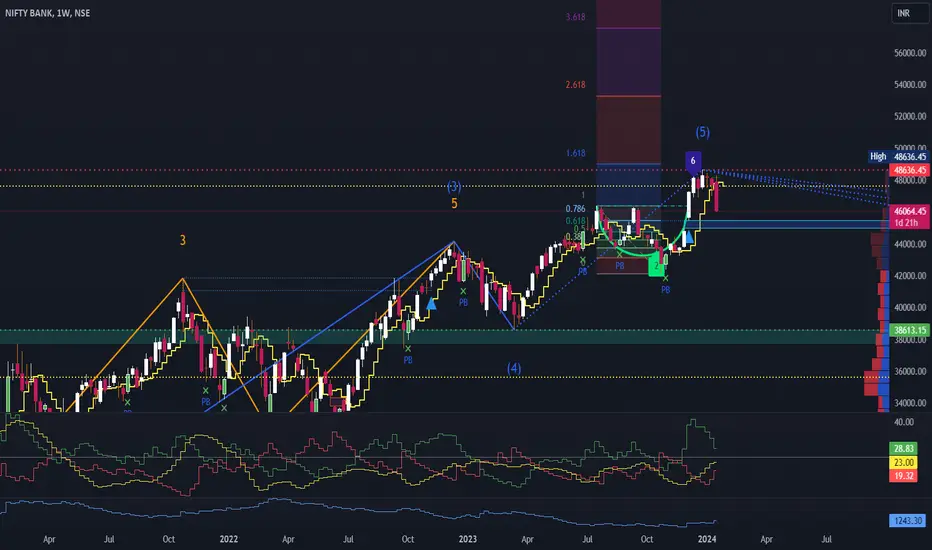Click the High 48636.45 price label

pyautogui.click(x=898, y=157)
